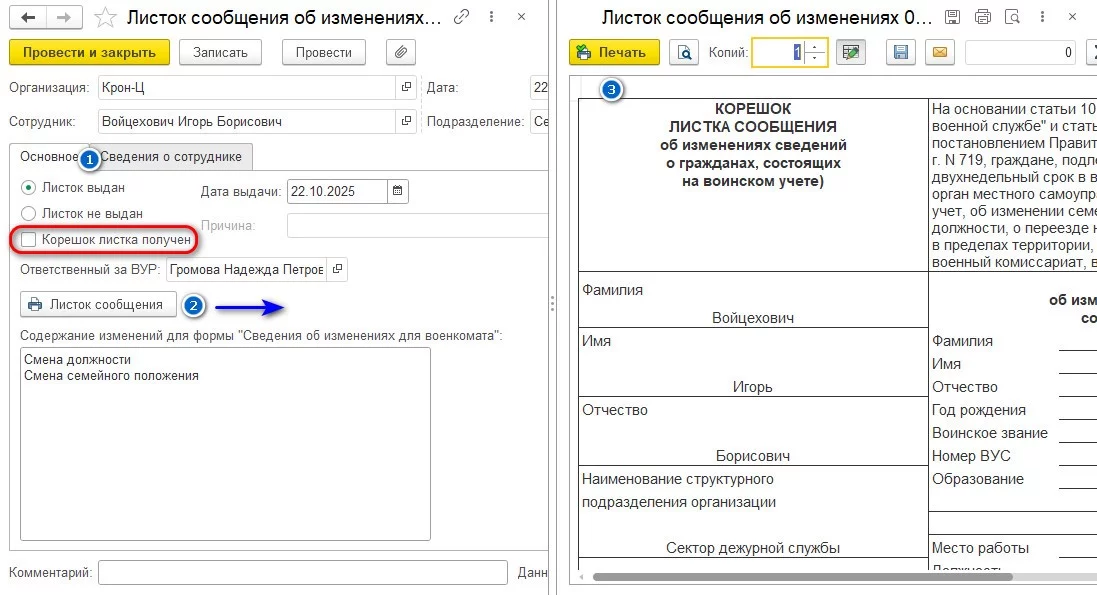Copy link icon in left window title
Screen dimensions: 1097x595
pyautogui.click(x=461, y=17)
